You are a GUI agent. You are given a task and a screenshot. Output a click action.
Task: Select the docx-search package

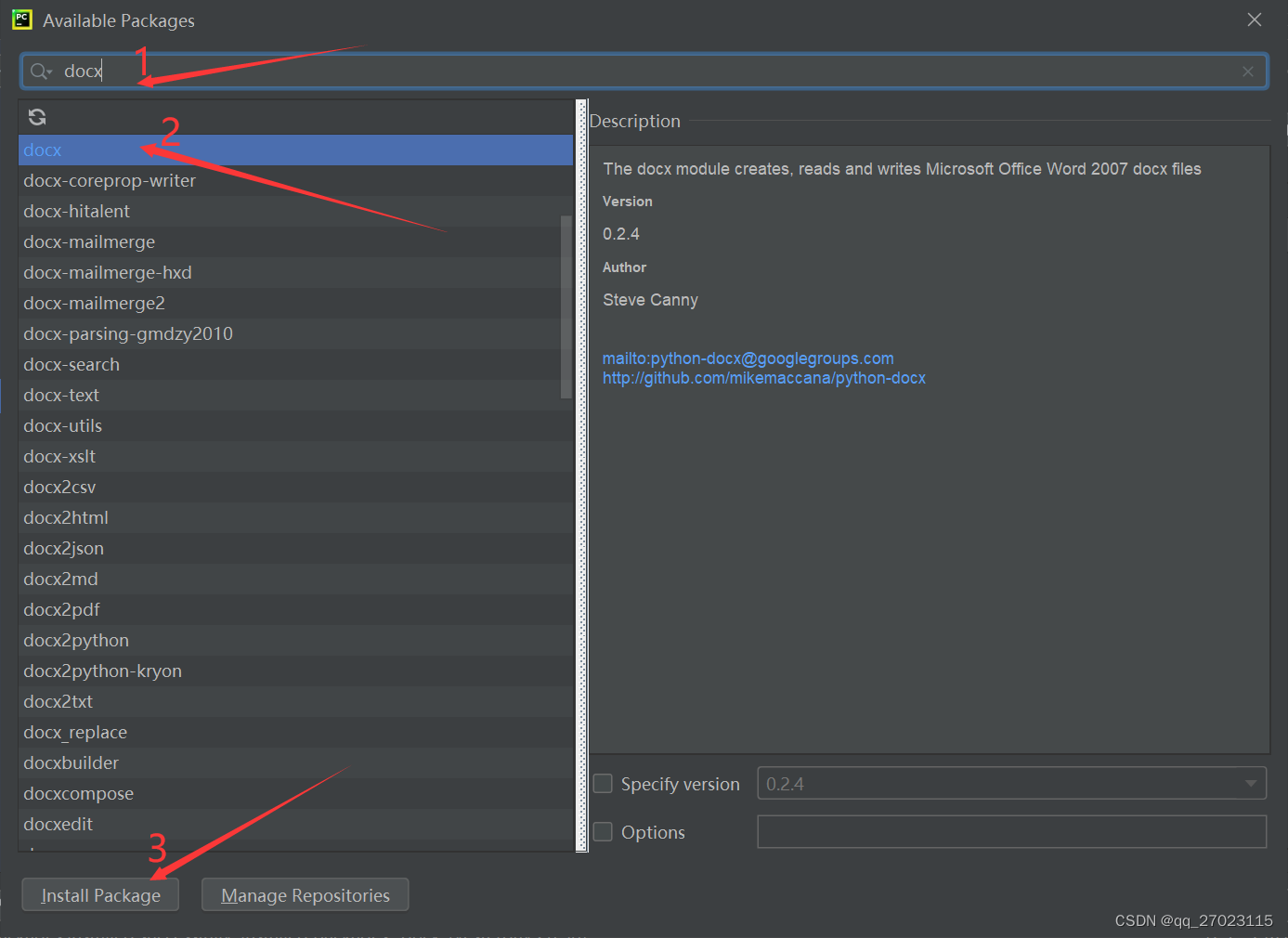point(296,365)
